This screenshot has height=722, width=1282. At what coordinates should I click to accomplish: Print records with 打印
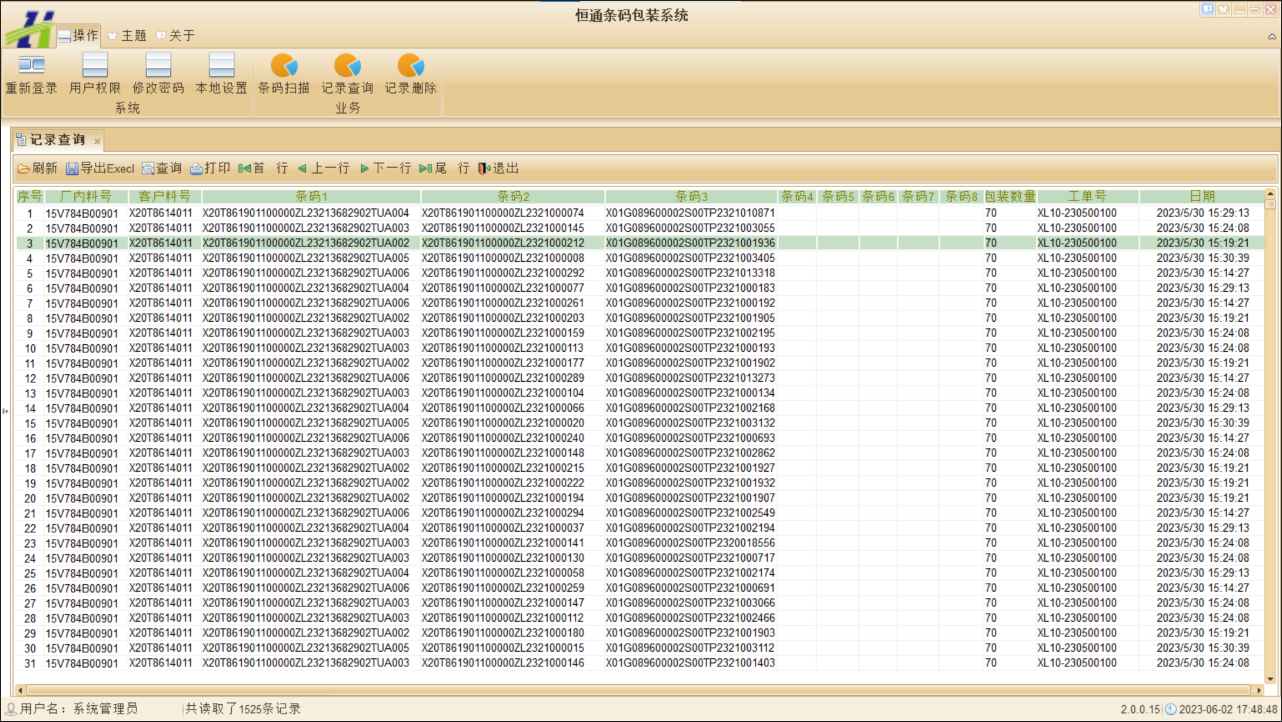click(x=210, y=169)
